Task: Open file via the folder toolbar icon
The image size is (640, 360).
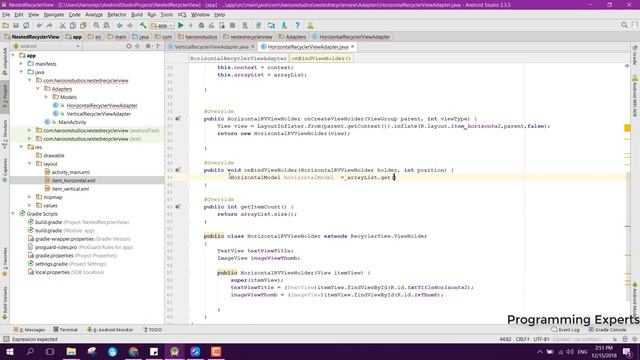Action: point(5,25)
